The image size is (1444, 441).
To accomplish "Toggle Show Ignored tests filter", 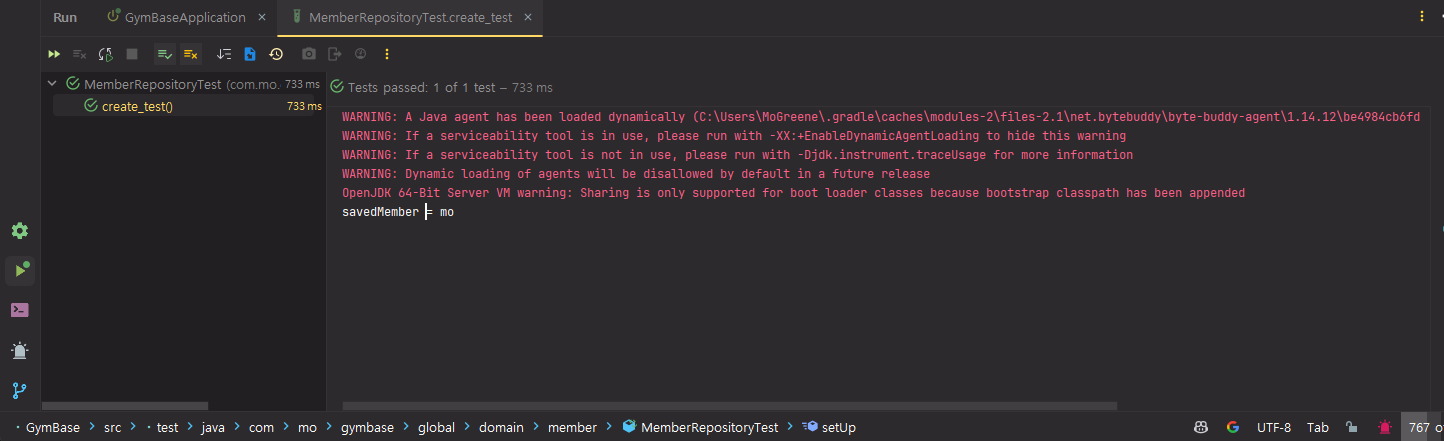I will coord(190,54).
